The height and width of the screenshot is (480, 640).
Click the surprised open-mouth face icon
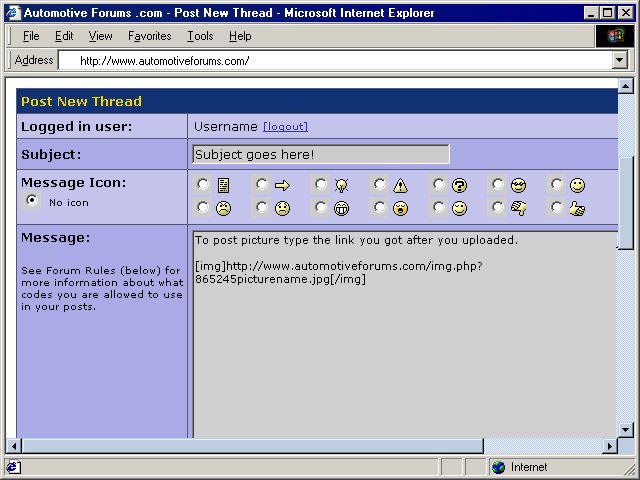[400, 209]
